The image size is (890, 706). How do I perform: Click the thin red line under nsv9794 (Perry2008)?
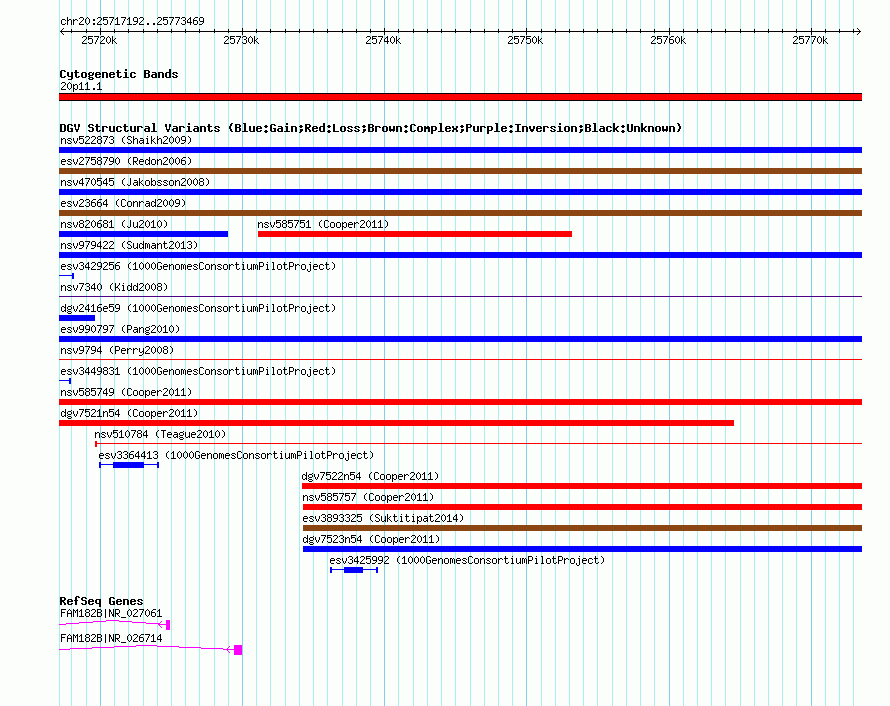click(x=460, y=360)
